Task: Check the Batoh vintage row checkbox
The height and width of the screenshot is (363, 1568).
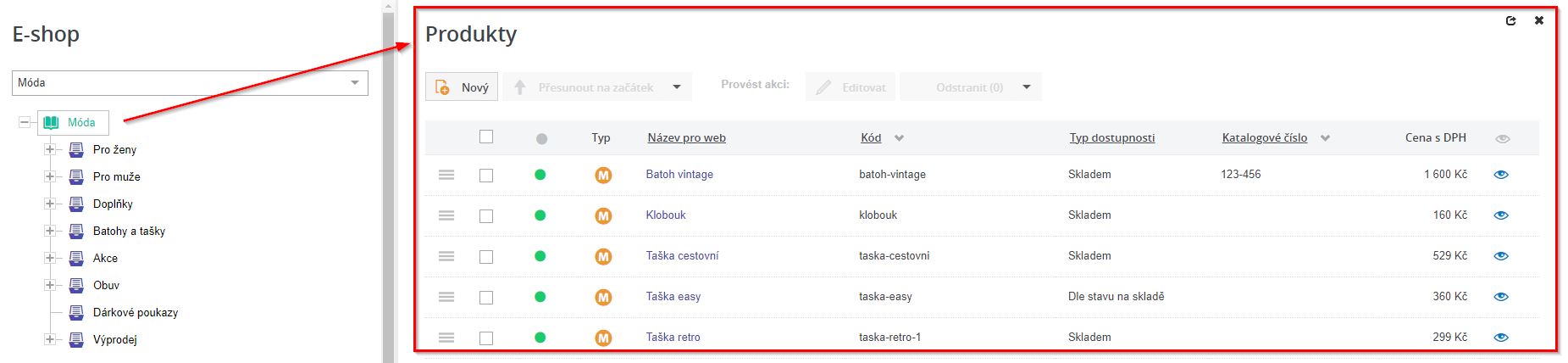Action: point(486,176)
